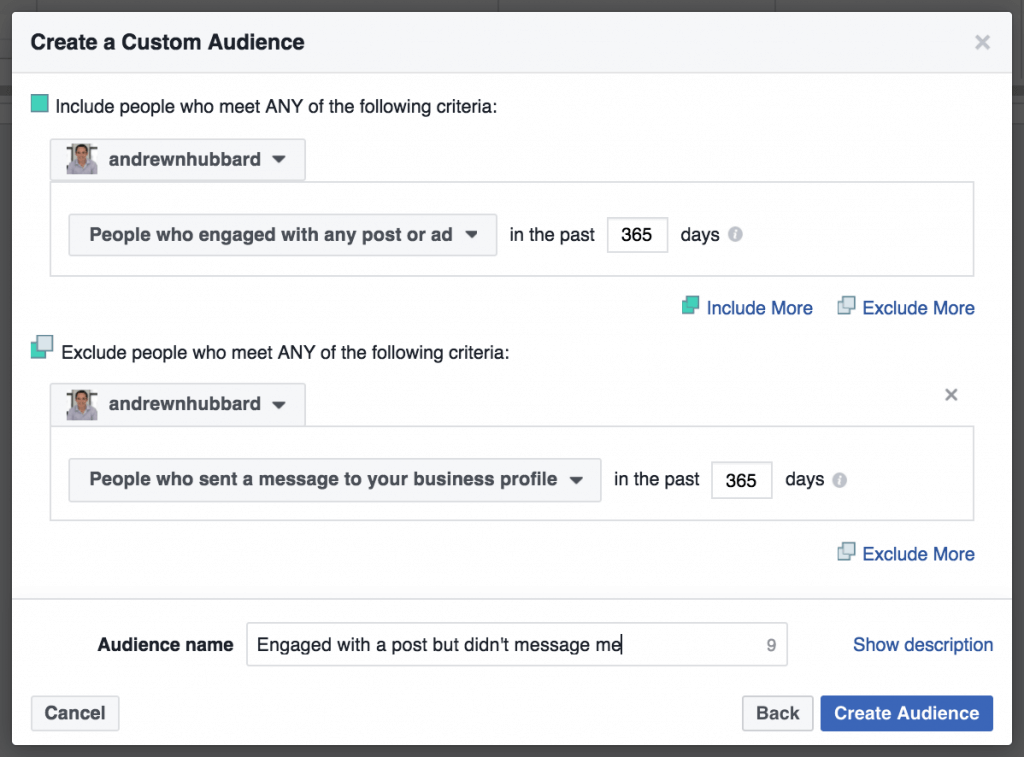Open the "People who sent a message to your business profile" dropdown
Viewport: 1024px width, 757px height.
[x=334, y=479]
